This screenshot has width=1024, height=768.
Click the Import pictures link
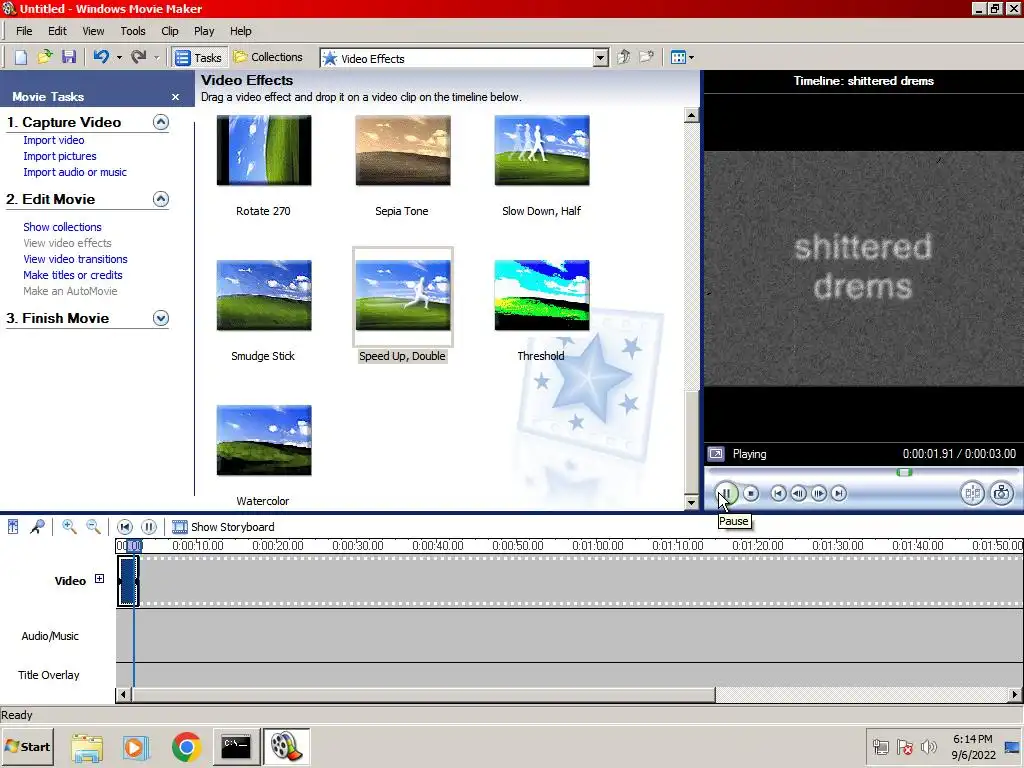click(59, 156)
